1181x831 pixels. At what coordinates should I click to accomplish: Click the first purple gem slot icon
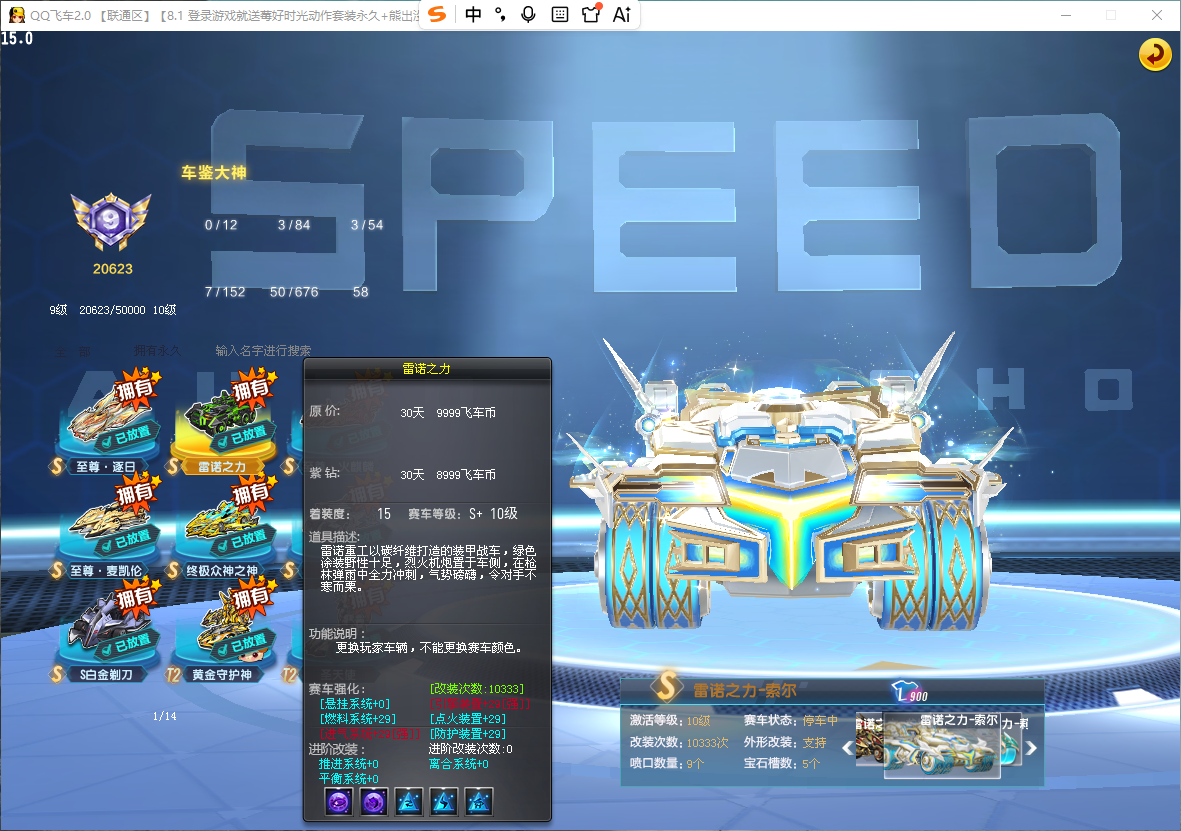coord(339,802)
